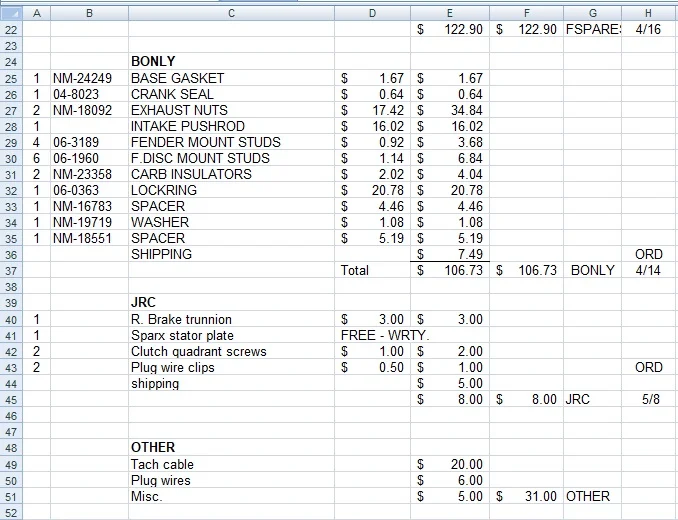Select the column H header
678x520 pixels.
click(648, 12)
